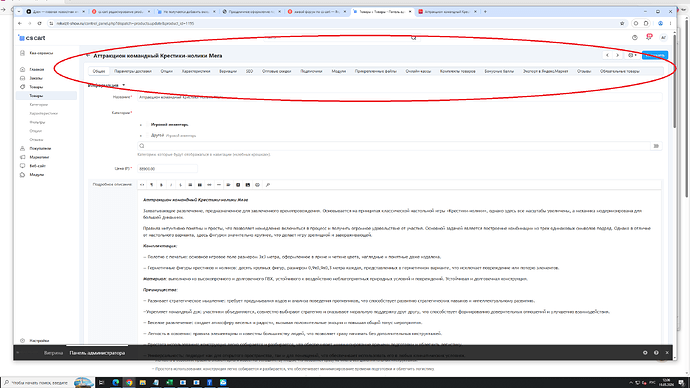Switch to the Прикрепленные файлы tab

[x=376, y=71]
